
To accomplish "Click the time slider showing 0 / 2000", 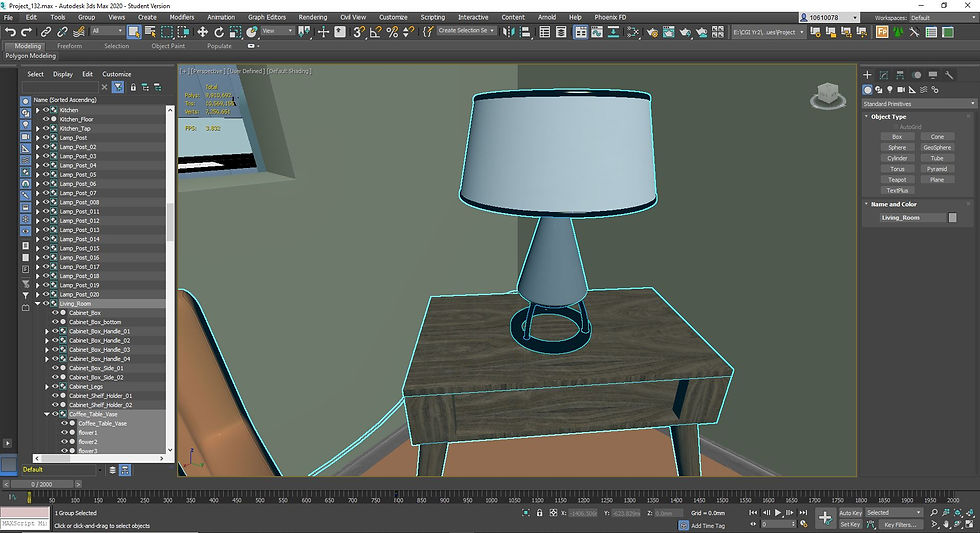I will click(x=42, y=484).
